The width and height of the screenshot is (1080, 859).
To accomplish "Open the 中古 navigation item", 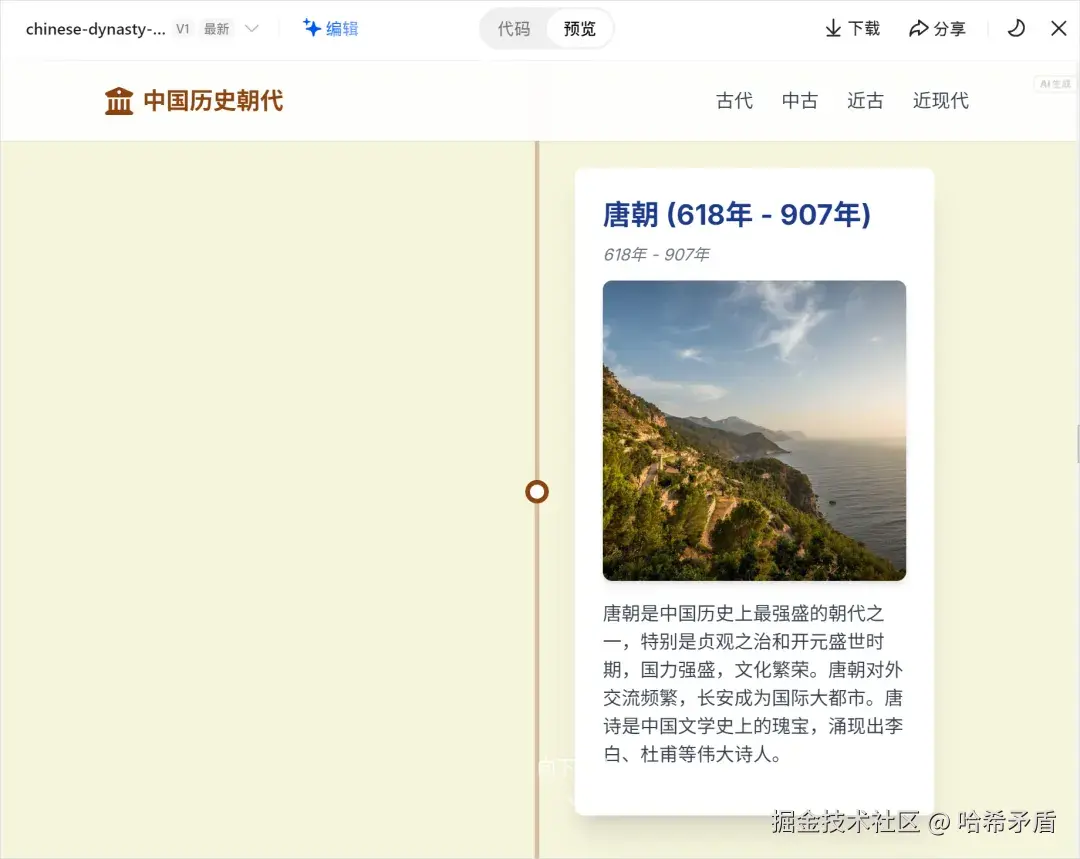I will pyautogui.click(x=800, y=101).
